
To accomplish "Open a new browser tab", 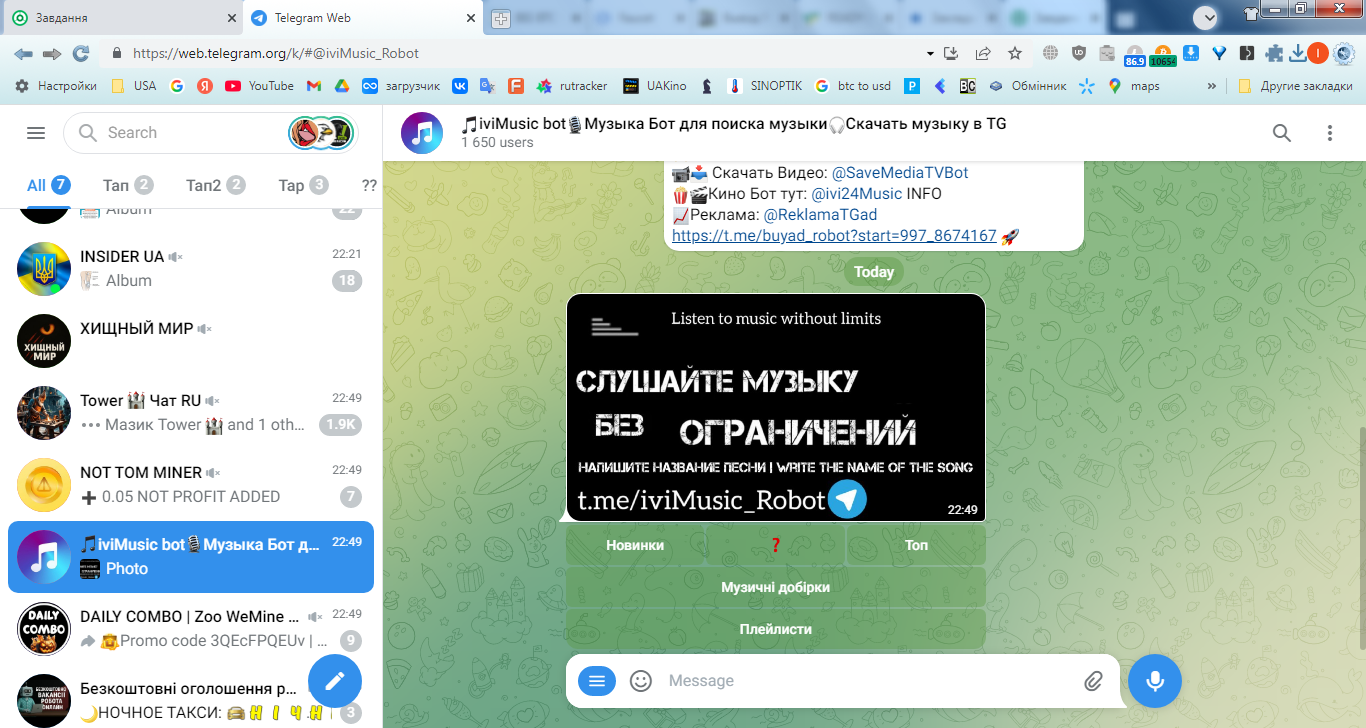I will tap(501, 18).
